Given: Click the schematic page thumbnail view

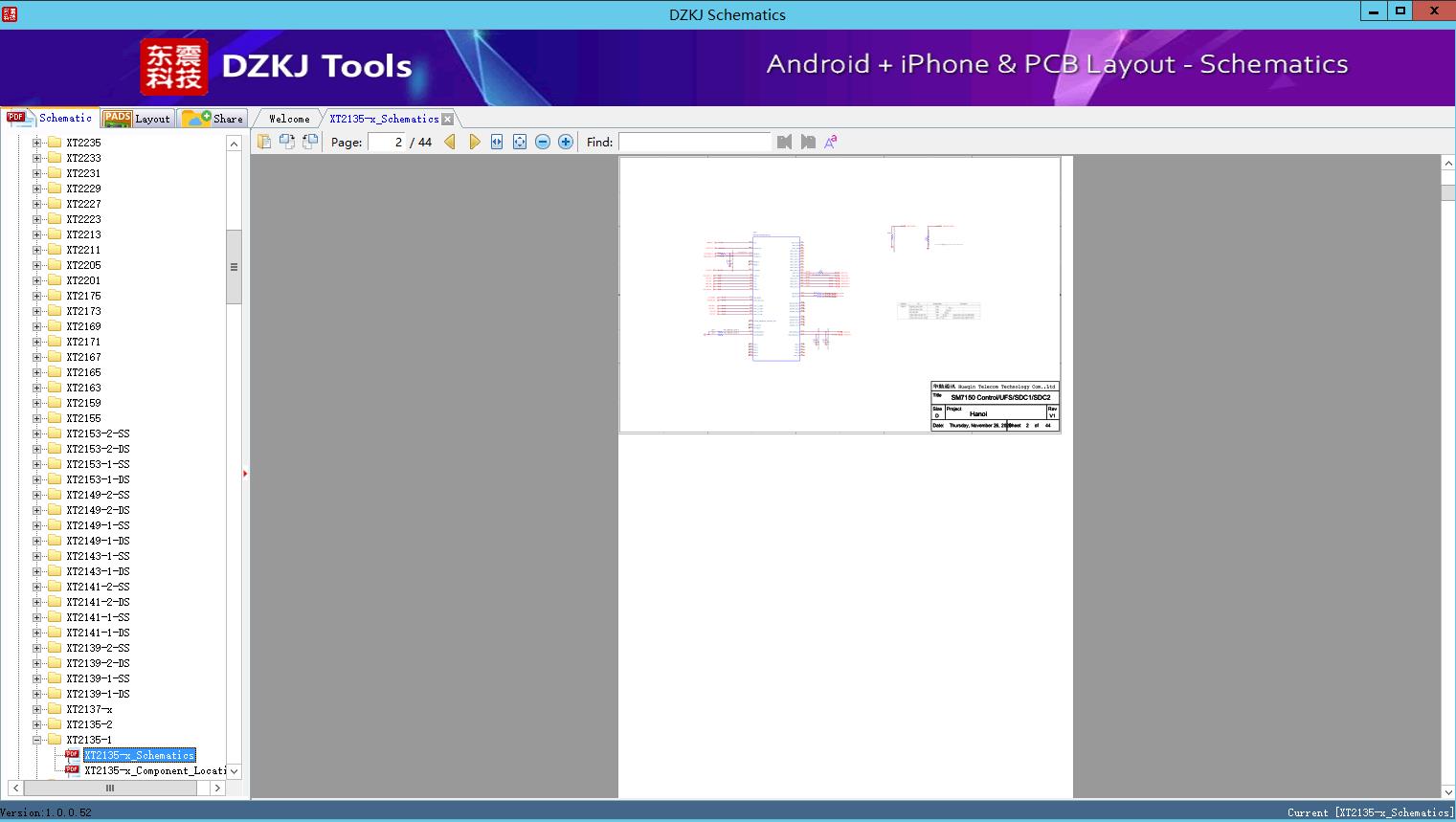Looking at the screenshot, I should [840, 295].
